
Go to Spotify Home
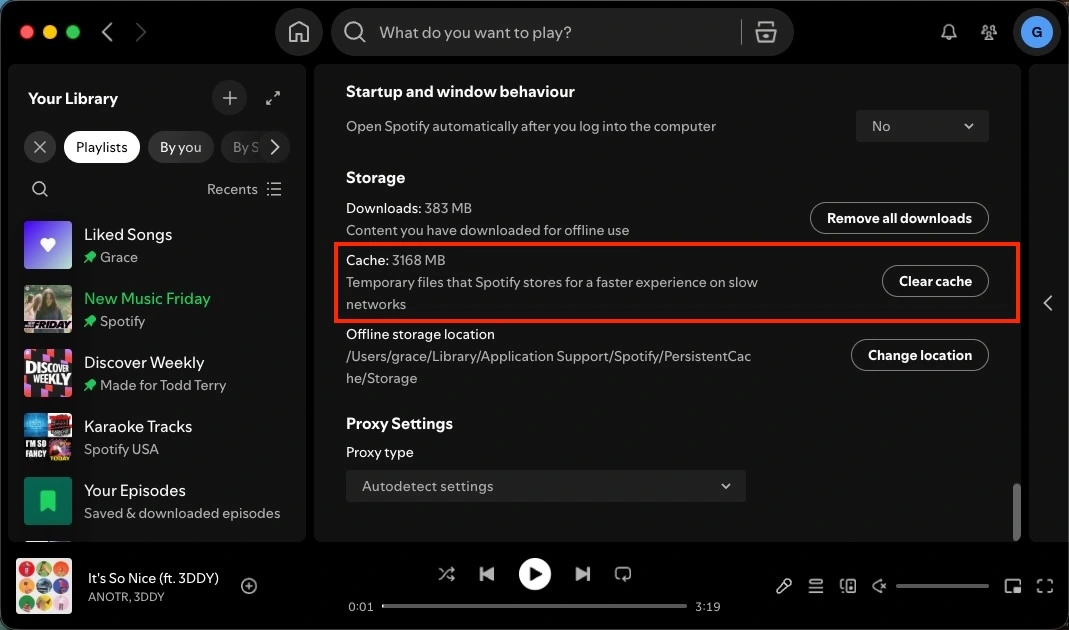(x=299, y=32)
